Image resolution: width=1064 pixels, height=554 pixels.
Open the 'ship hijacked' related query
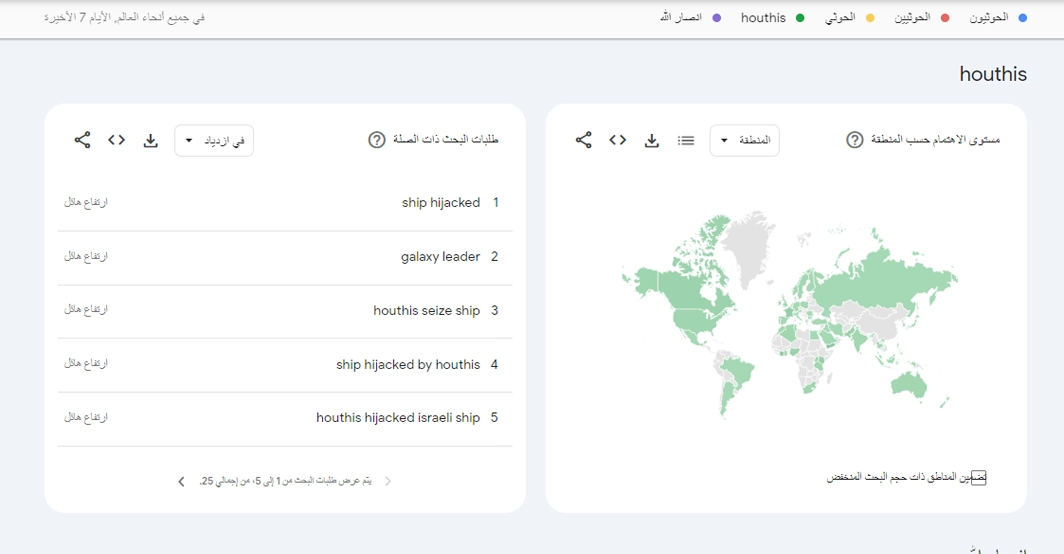[440, 203]
